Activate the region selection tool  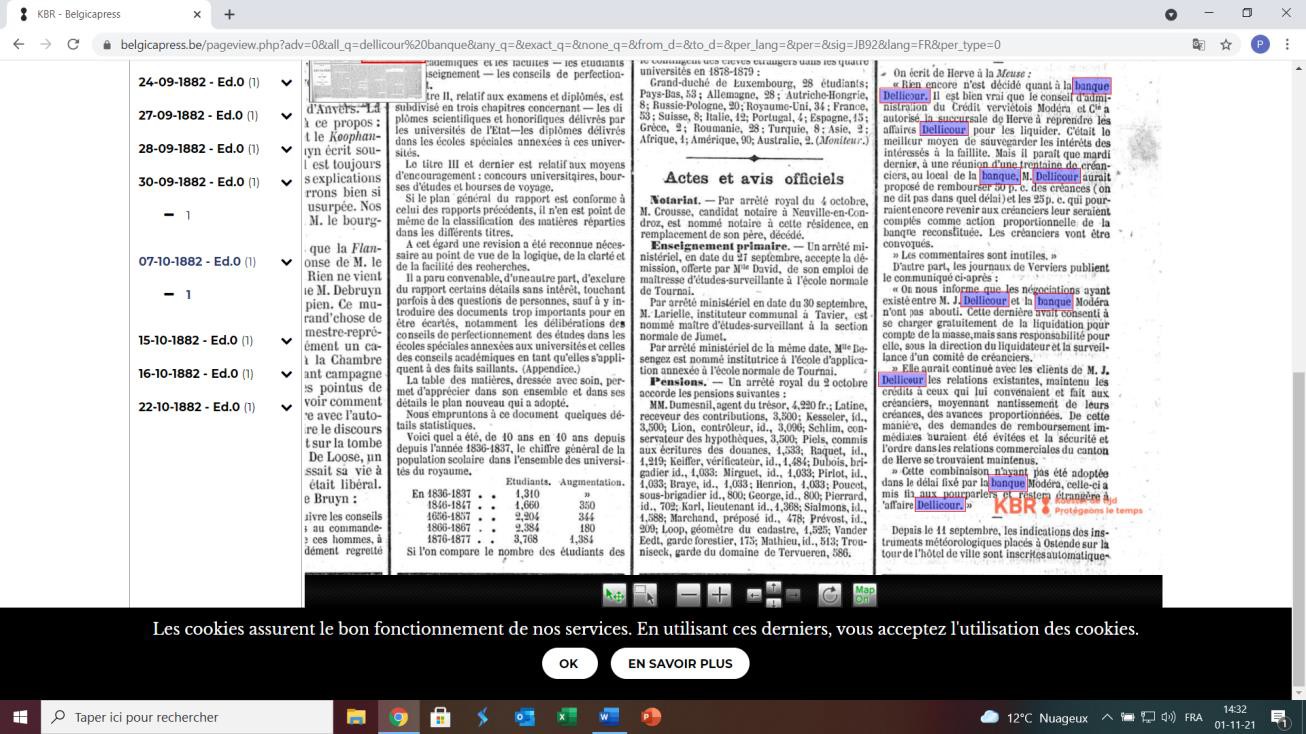click(x=645, y=595)
